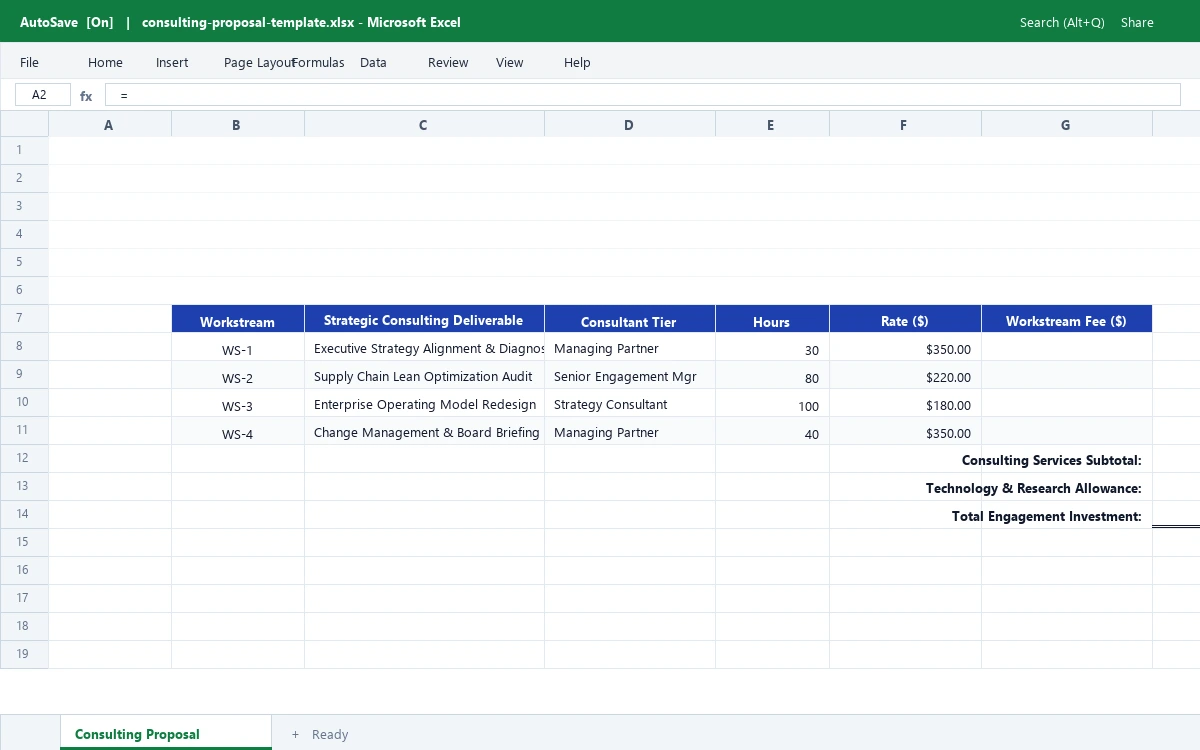Click $350.00 rate in WS-4 row

click(905, 431)
